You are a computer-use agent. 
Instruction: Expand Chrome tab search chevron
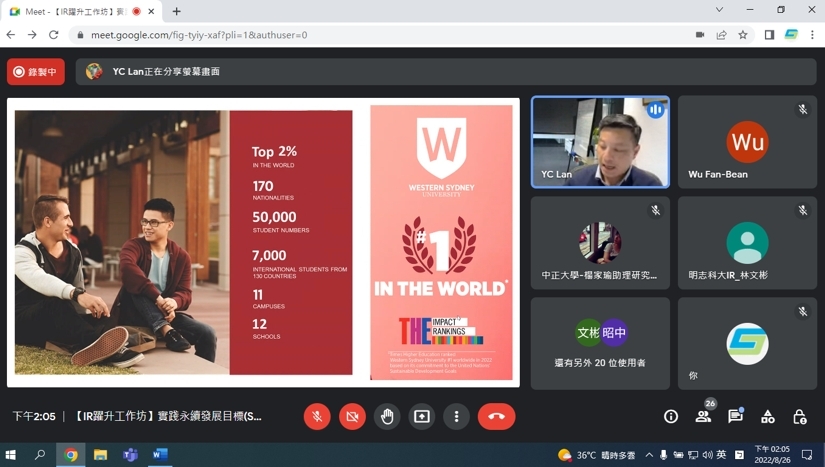point(719,9)
